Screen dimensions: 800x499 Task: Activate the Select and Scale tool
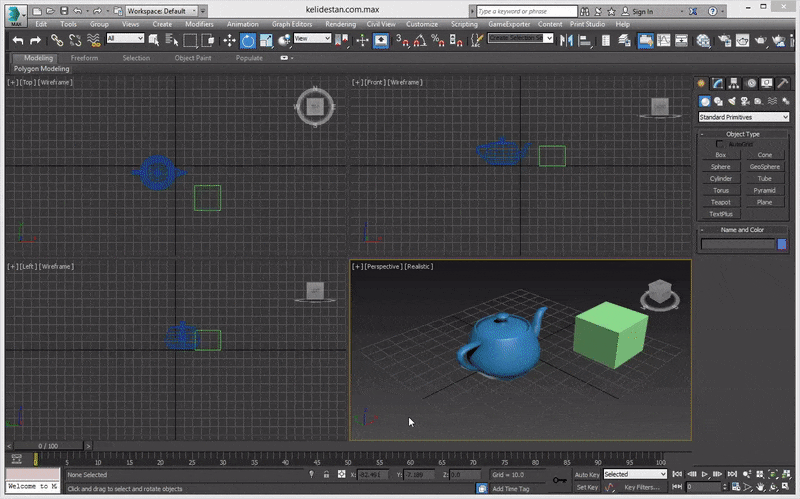click(x=266, y=40)
